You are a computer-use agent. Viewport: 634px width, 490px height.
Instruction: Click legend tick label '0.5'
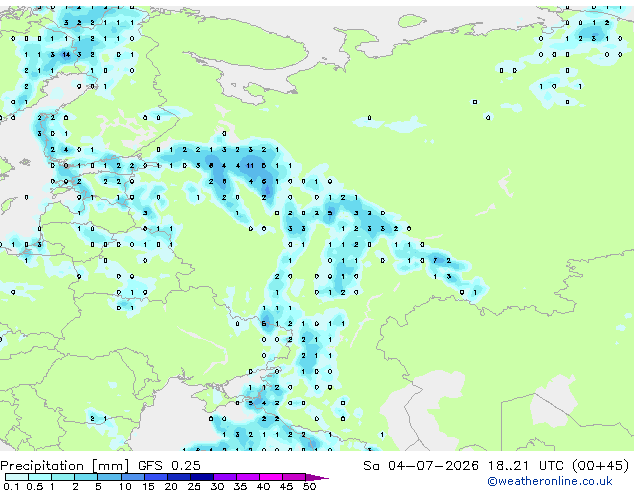point(35,486)
